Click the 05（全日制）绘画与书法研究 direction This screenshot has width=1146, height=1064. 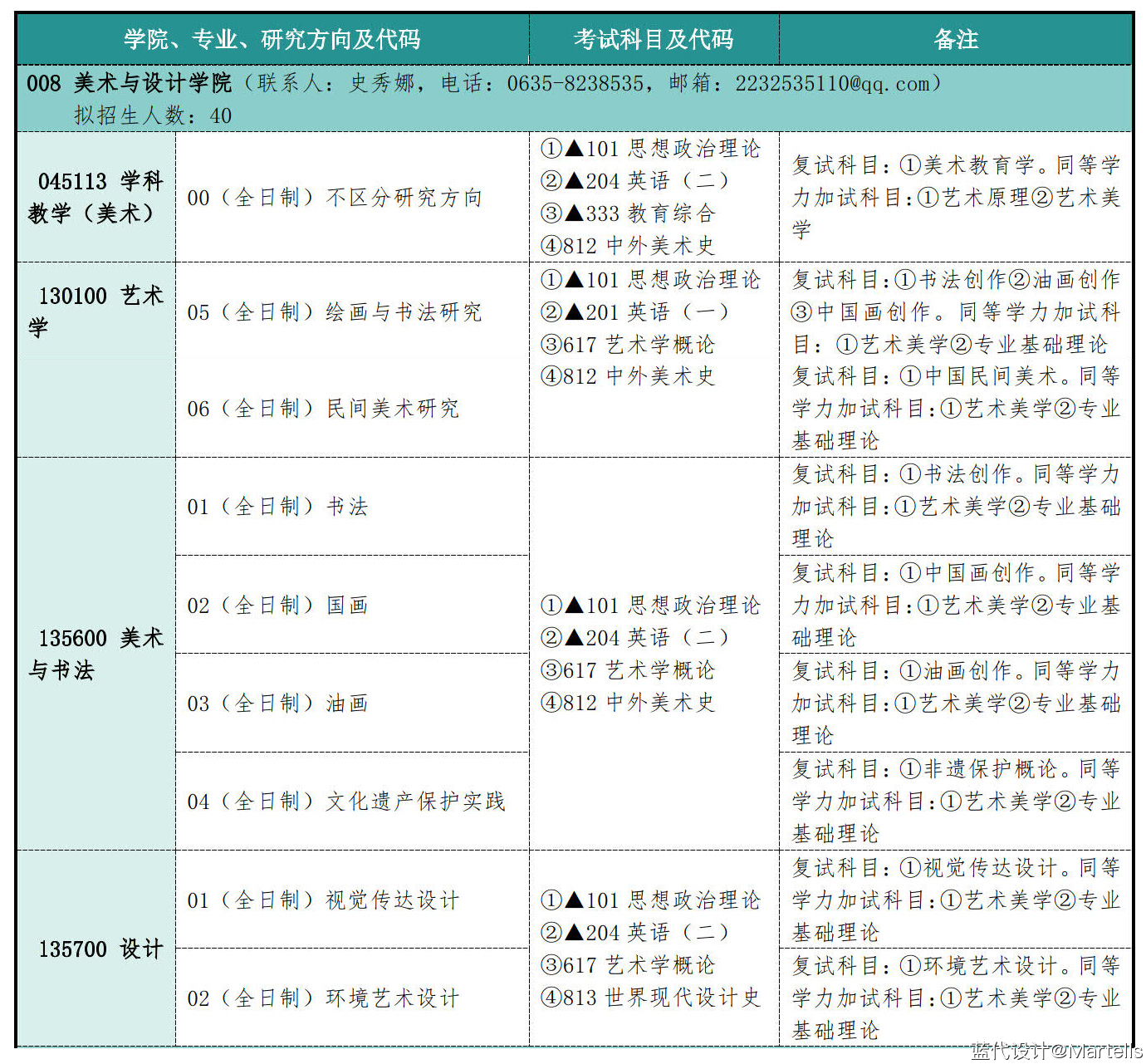(x=335, y=312)
